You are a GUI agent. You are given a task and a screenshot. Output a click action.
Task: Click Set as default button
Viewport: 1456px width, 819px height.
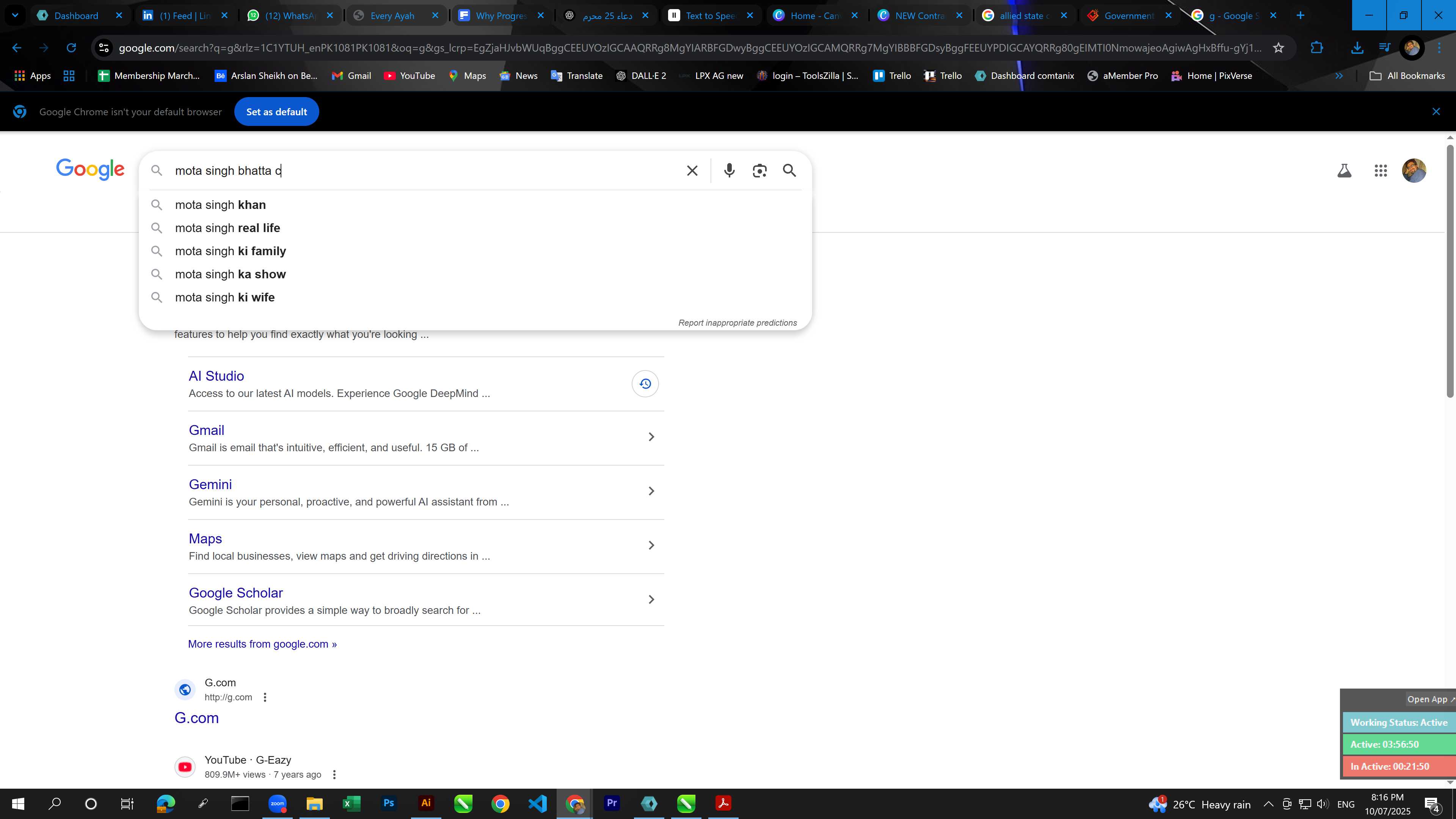276,112
